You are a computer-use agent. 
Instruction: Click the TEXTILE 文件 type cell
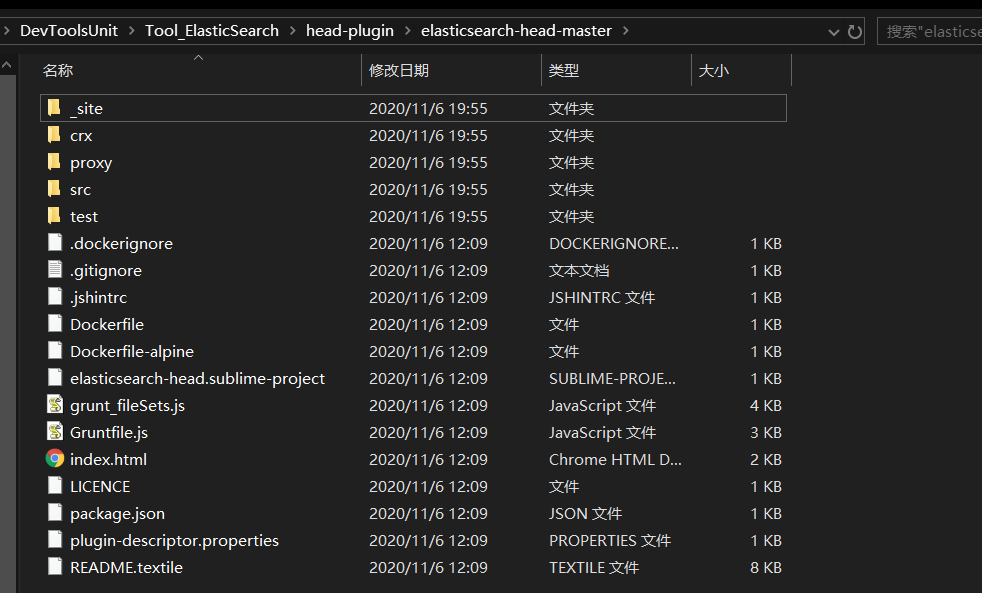[x=594, y=567]
